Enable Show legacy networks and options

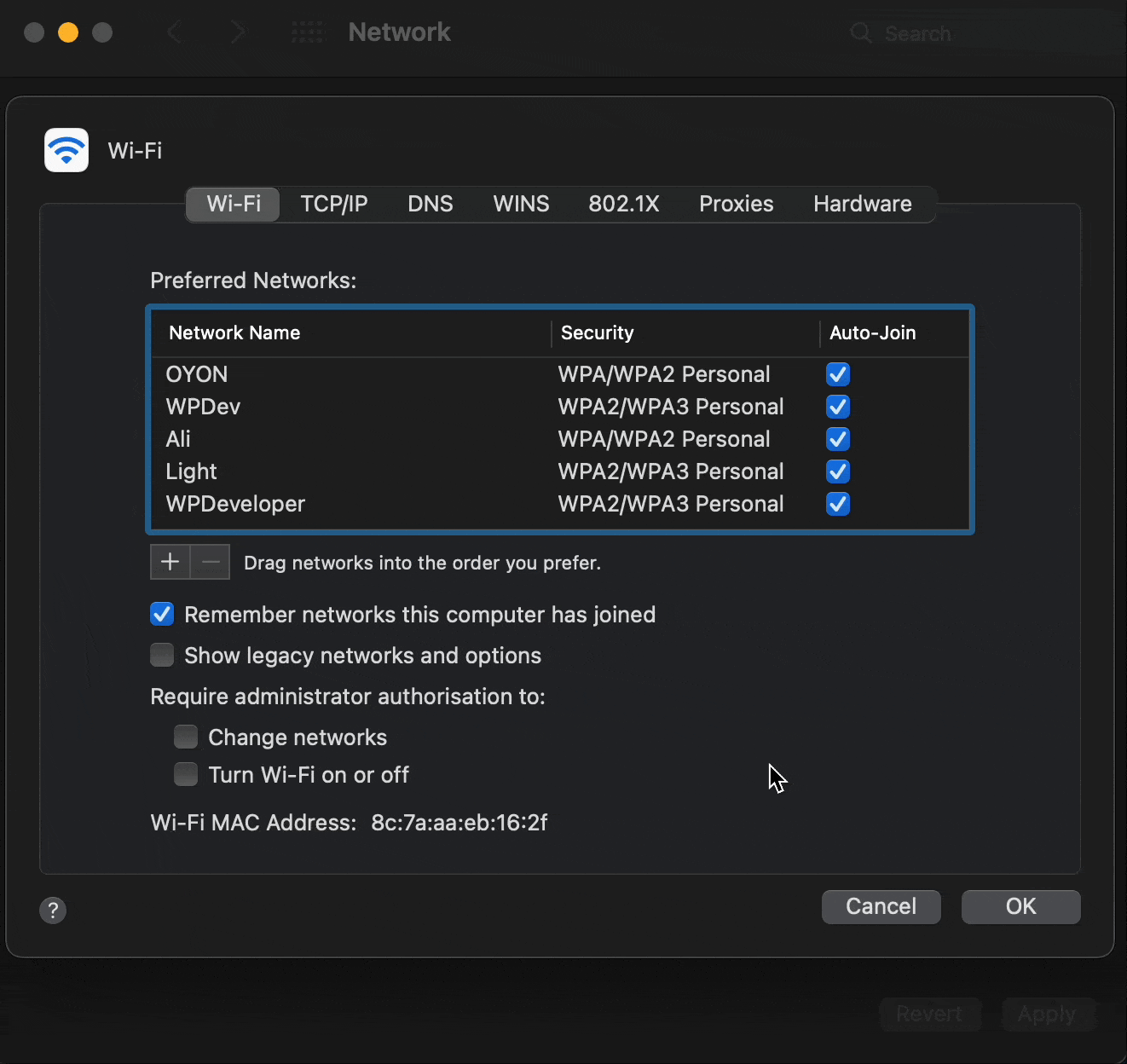[161, 655]
